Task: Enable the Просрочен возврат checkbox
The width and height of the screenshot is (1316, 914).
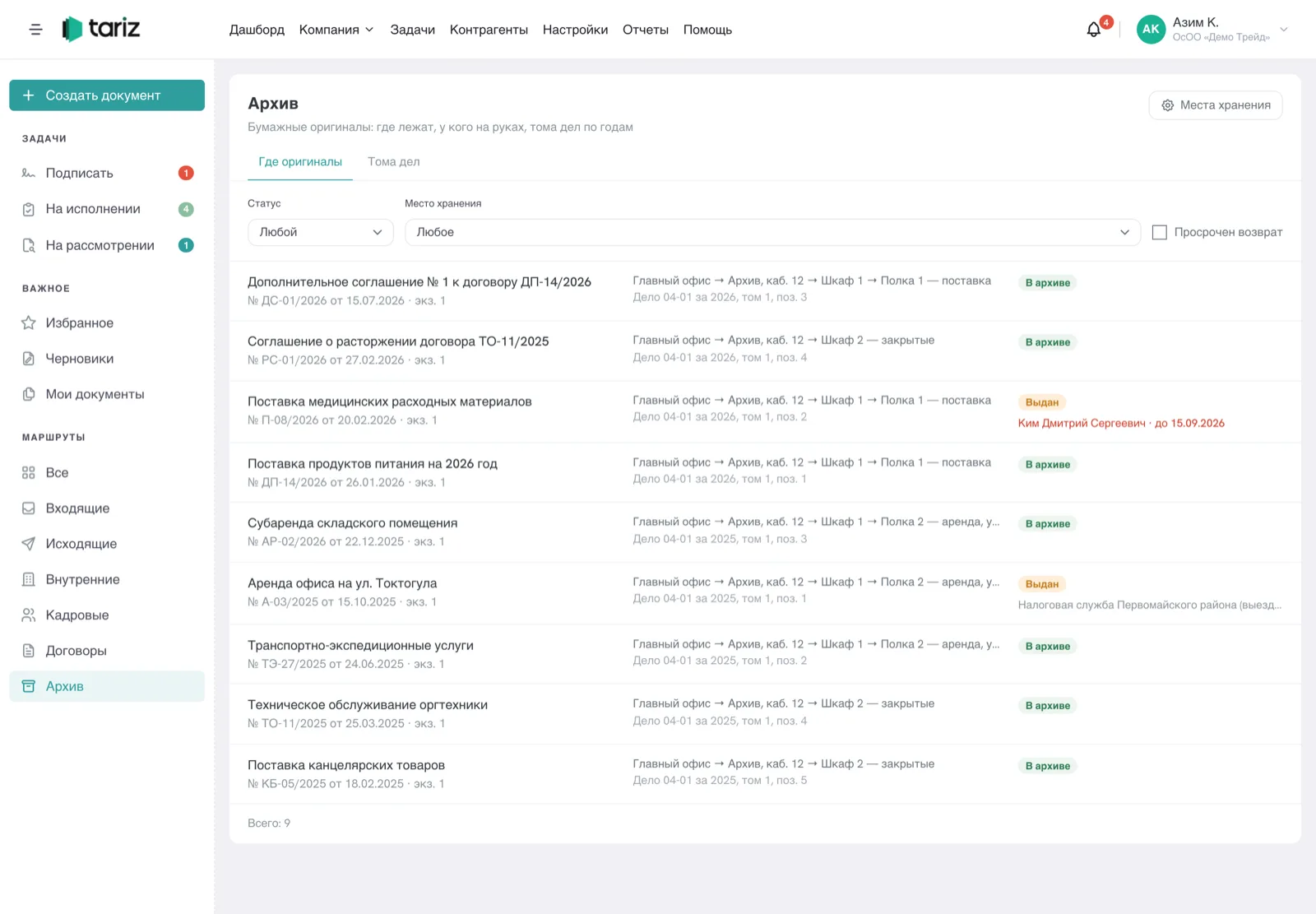Action: tap(1160, 232)
